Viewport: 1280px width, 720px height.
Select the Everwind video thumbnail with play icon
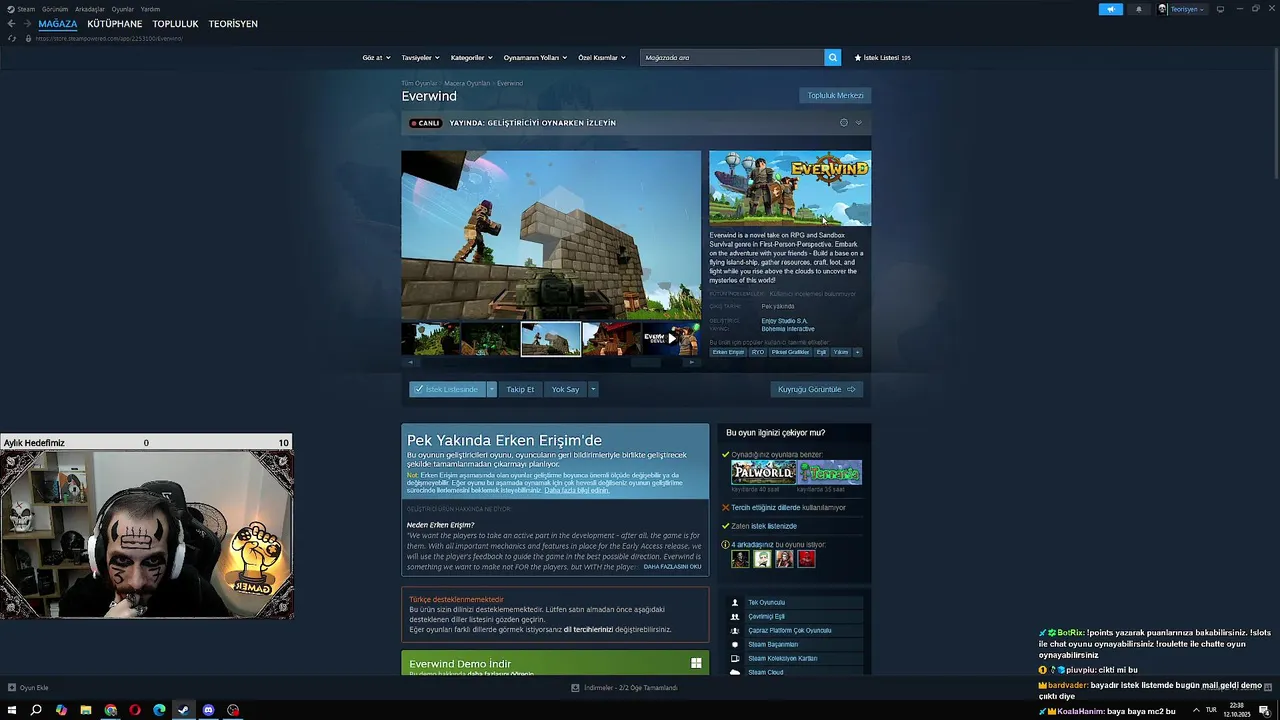(x=670, y=339)
